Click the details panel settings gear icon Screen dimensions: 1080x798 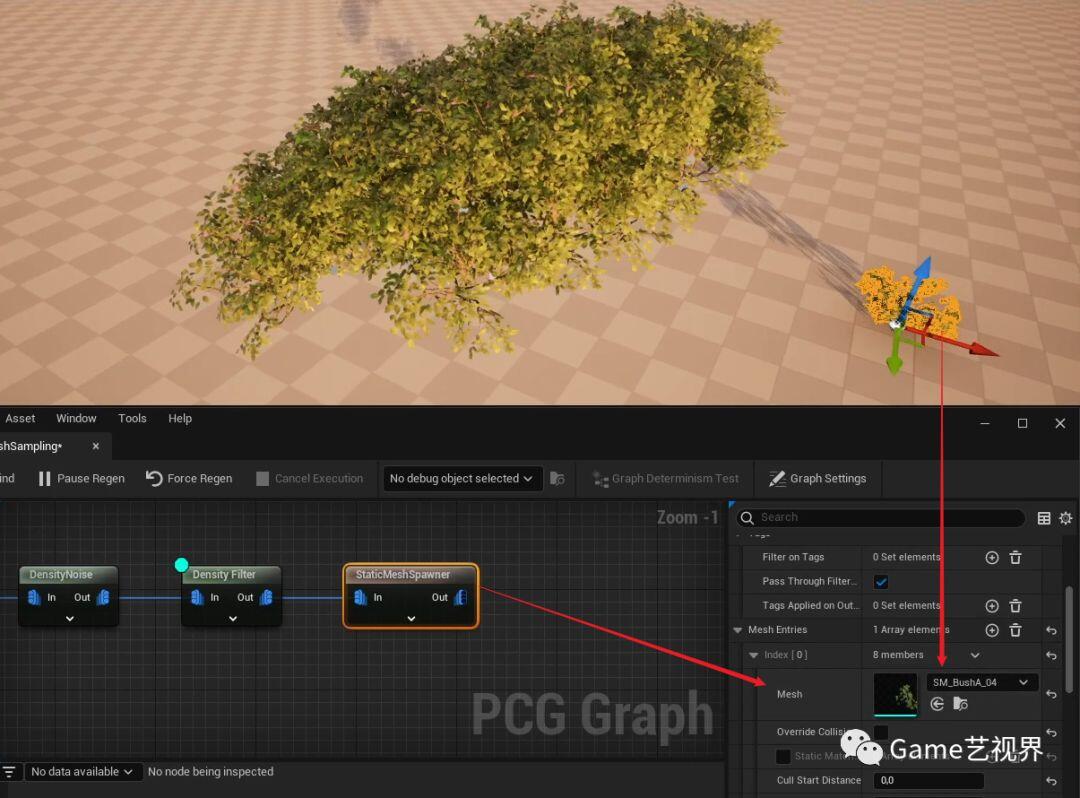[x=1066, y=518]
